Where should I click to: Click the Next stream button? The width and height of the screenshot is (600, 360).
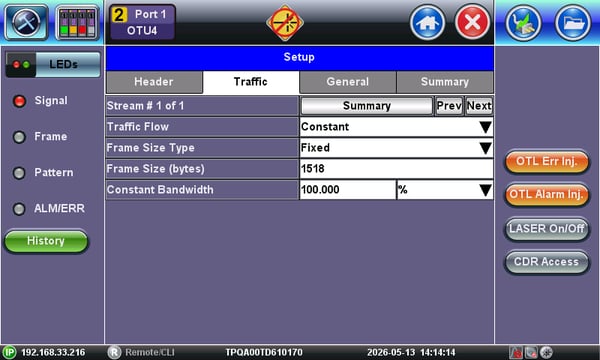479,106
